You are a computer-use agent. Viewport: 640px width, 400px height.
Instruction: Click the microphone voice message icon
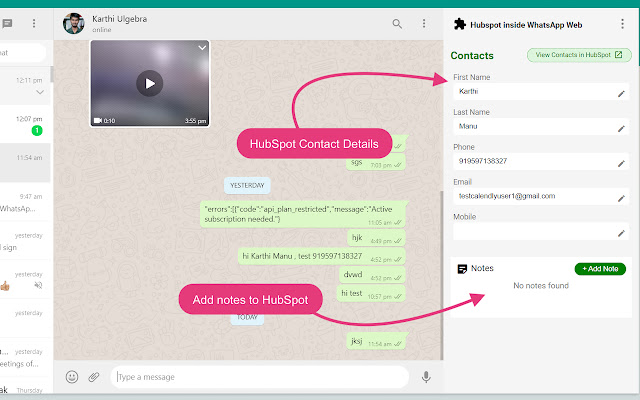coord(426,377)
